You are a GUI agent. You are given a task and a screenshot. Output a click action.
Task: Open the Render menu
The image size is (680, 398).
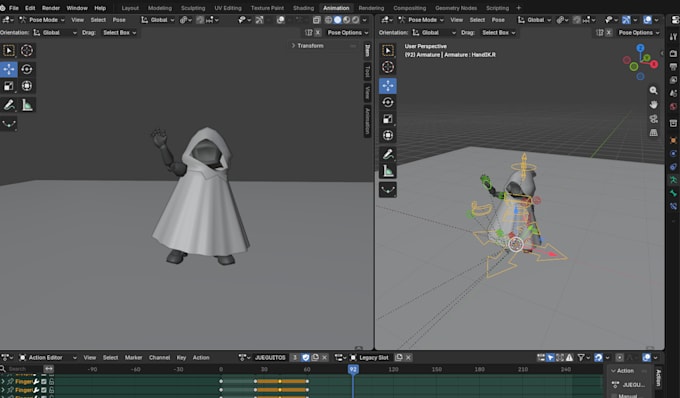(51, 8)
